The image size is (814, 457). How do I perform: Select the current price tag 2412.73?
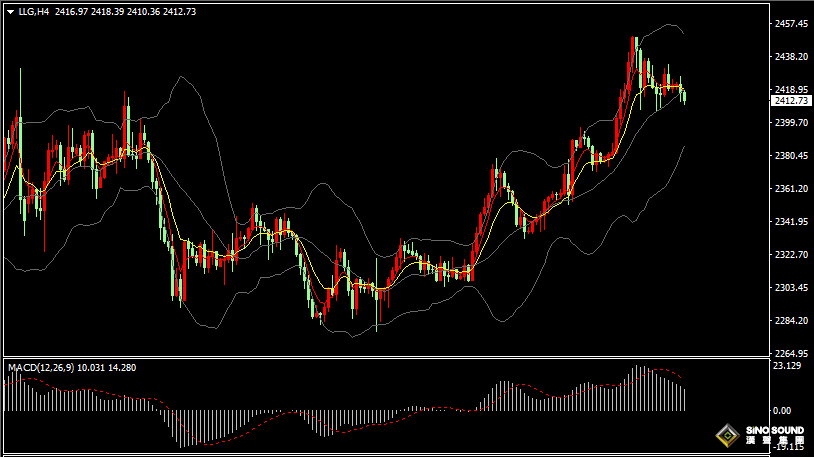792,100
